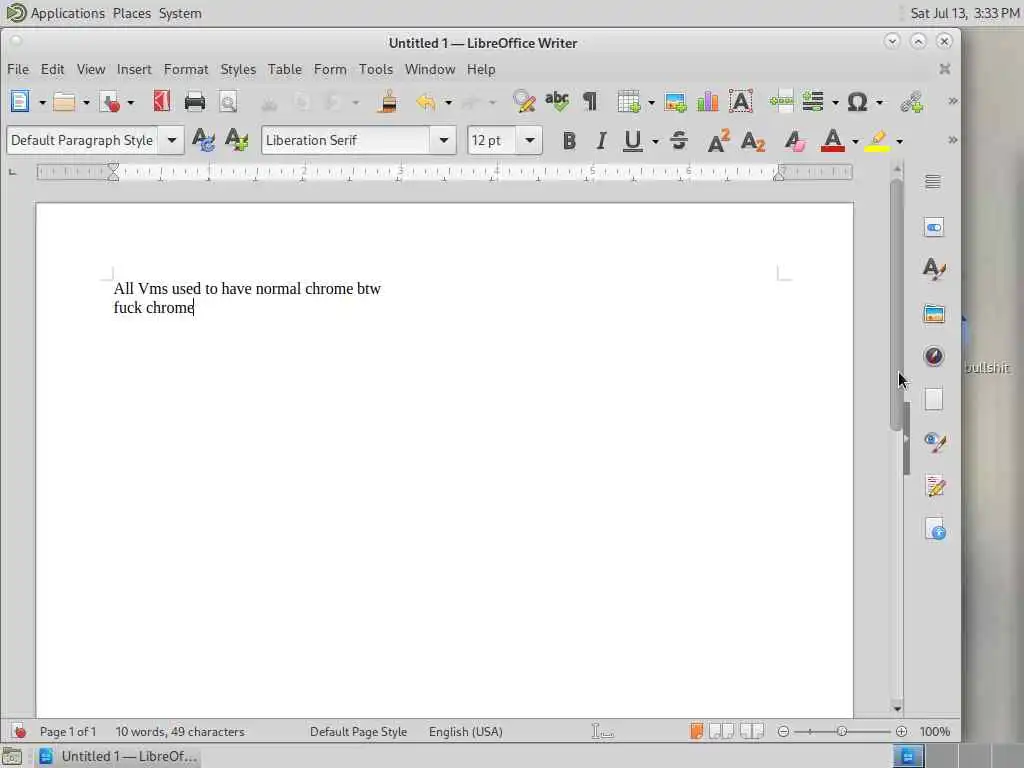Image resolution: width=1024 pixels, height=768 pixels.
Task: Expand the Liberation Serif font dropdown
Action: (443, 140)
